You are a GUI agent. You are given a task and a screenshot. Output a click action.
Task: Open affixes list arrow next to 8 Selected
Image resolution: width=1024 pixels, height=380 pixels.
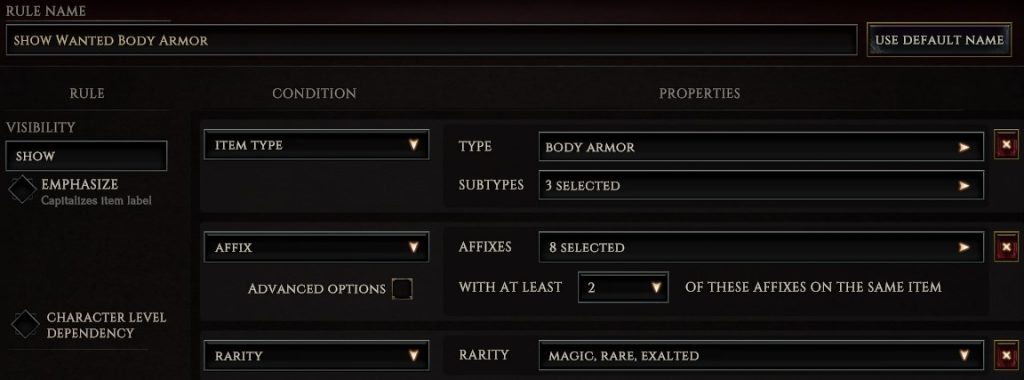(x=964, y=247)
